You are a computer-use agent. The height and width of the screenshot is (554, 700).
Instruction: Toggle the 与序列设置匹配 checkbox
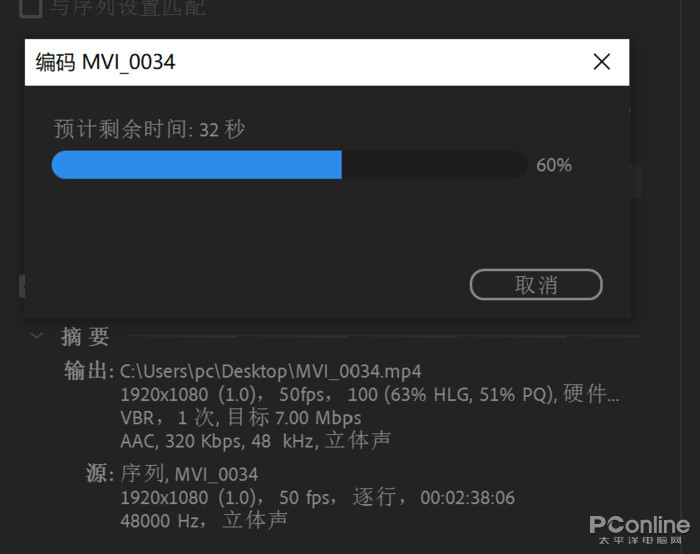(x=30, y=7)
